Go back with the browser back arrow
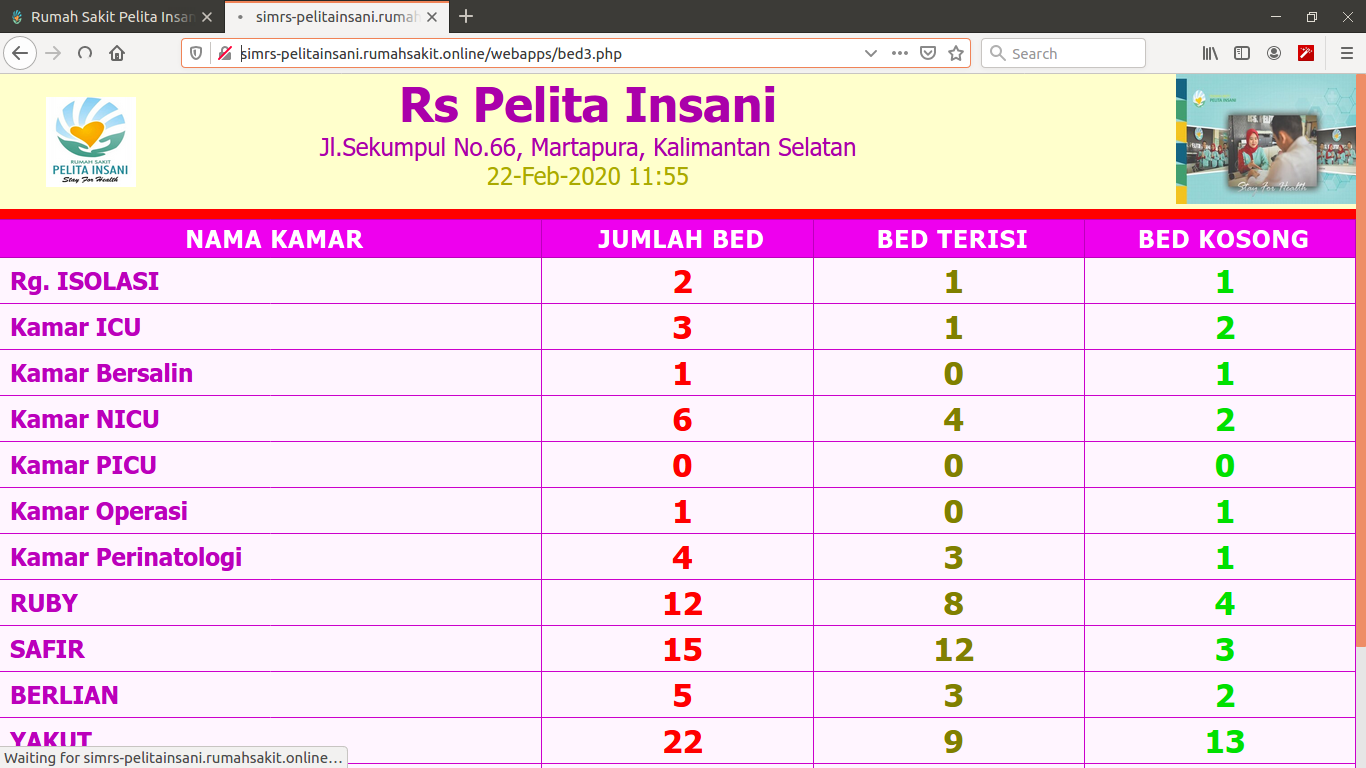The image size is (1366, 768). click(x=20, y=53)
